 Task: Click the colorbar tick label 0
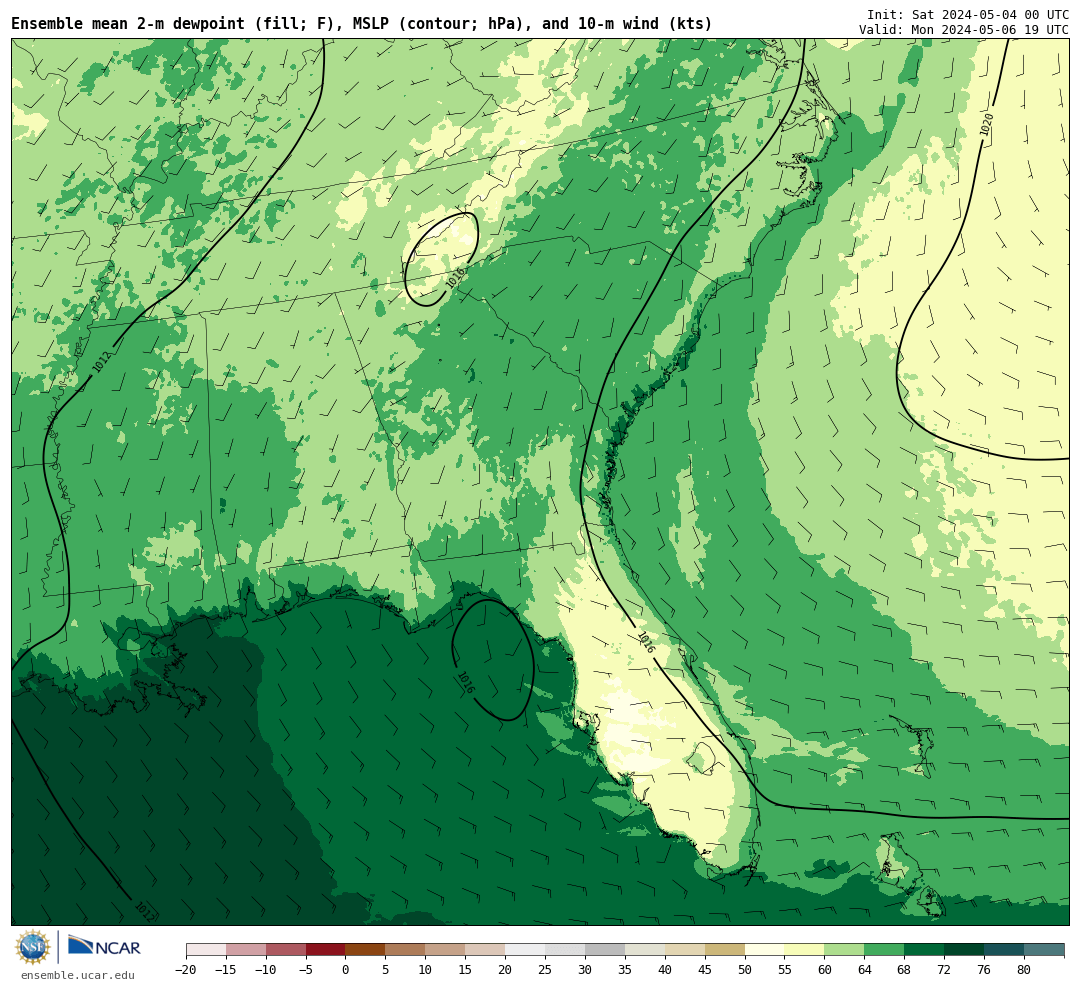[x=345, y=970]
